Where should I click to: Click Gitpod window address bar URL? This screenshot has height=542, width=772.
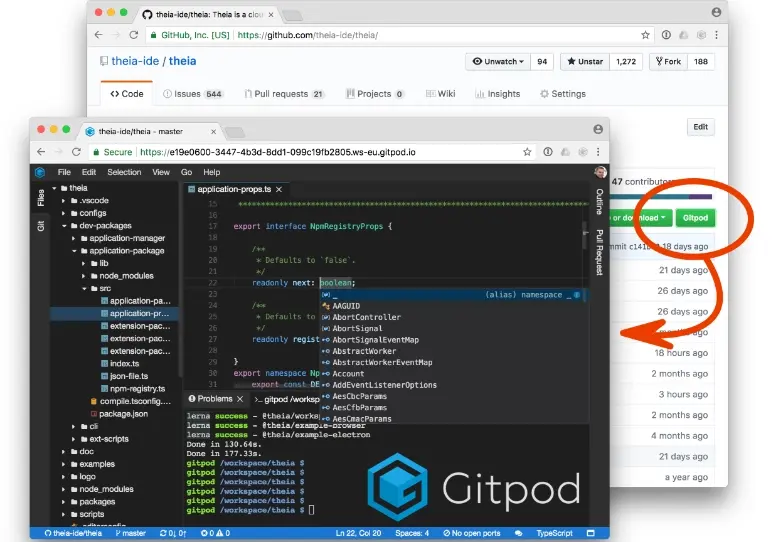278,152
